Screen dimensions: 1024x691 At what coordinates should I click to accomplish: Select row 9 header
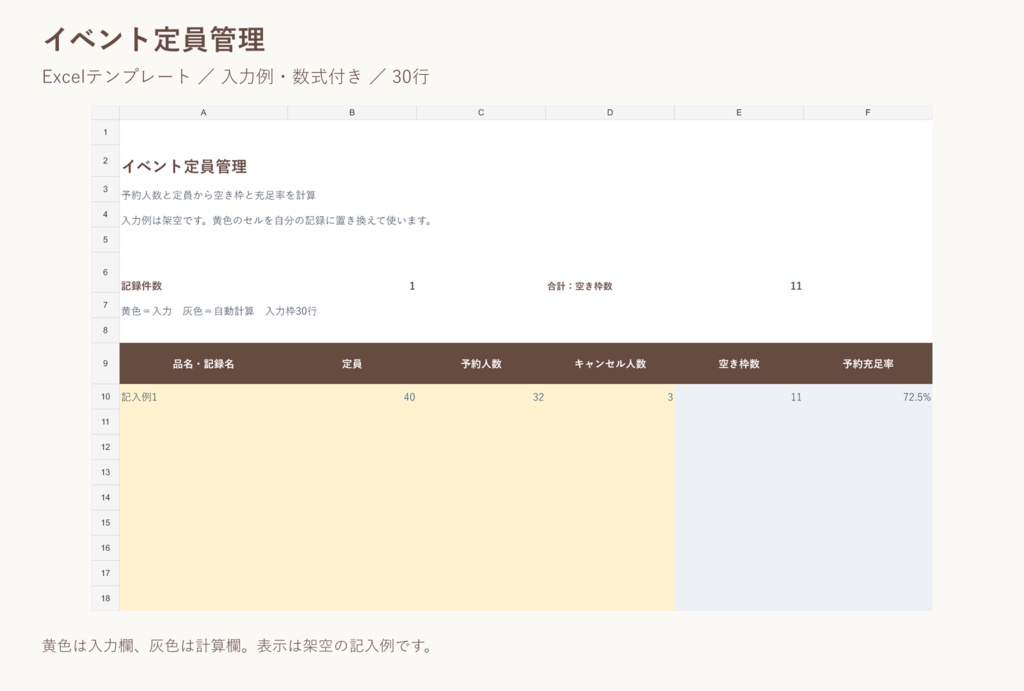point(105,363)
